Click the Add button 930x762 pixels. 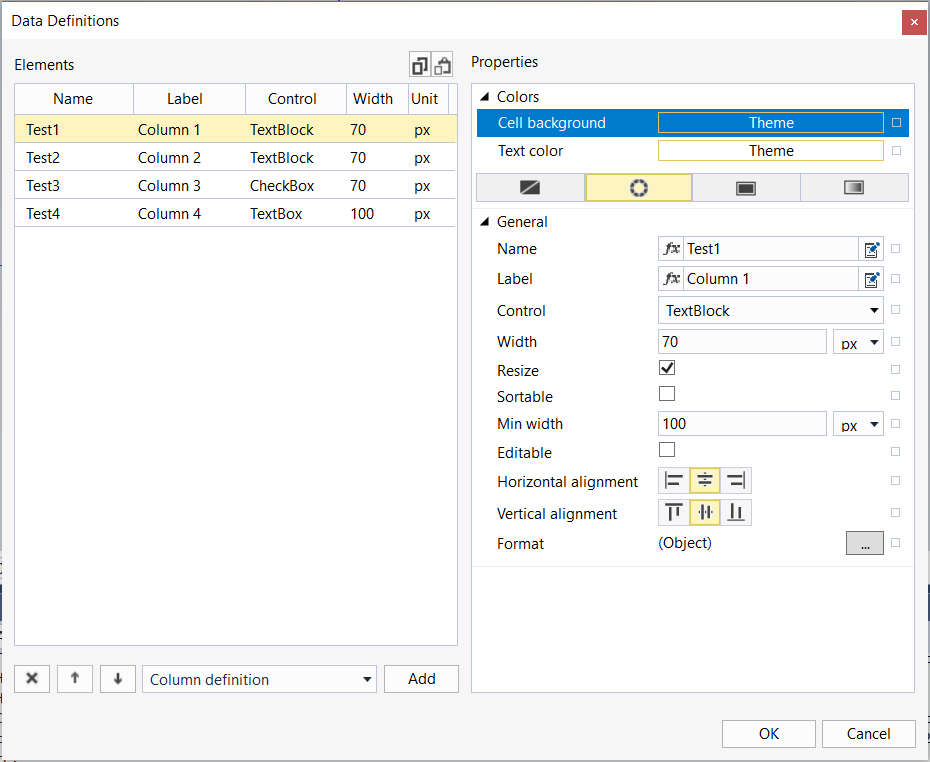[421, 679]
